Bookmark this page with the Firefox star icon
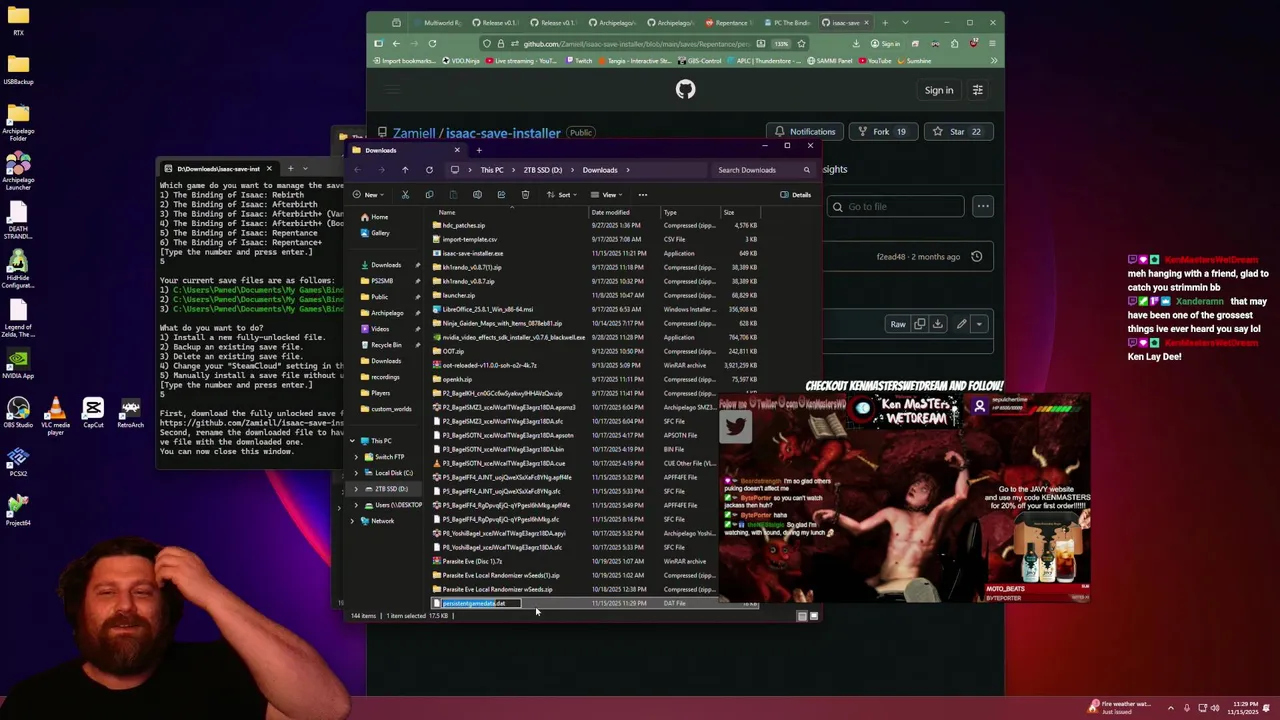Image resolution: width=1280 pixels, height=720 pixels. tap(801, 43)
